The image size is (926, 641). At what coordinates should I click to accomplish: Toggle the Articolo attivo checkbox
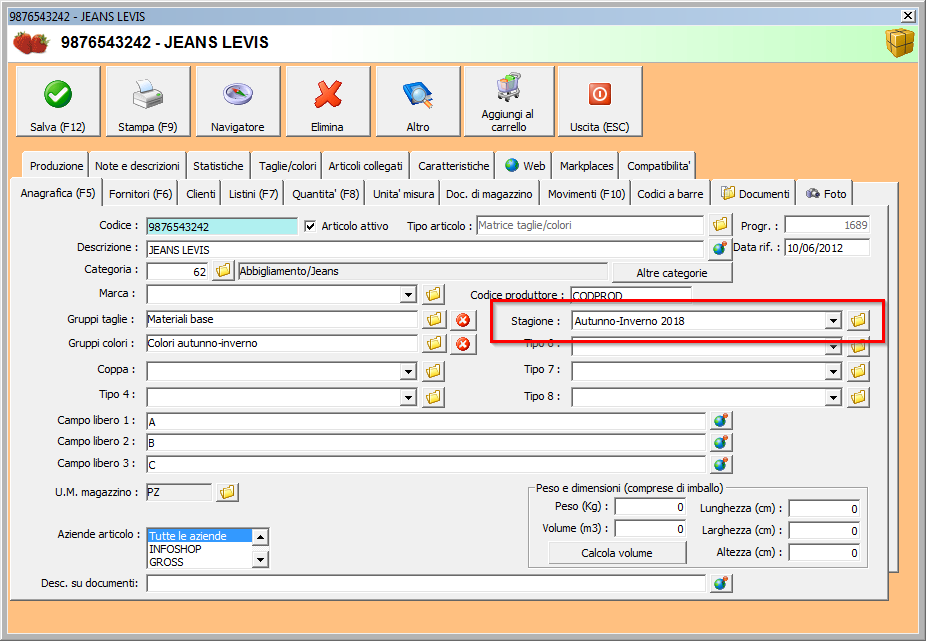click(x=310, y=226)
